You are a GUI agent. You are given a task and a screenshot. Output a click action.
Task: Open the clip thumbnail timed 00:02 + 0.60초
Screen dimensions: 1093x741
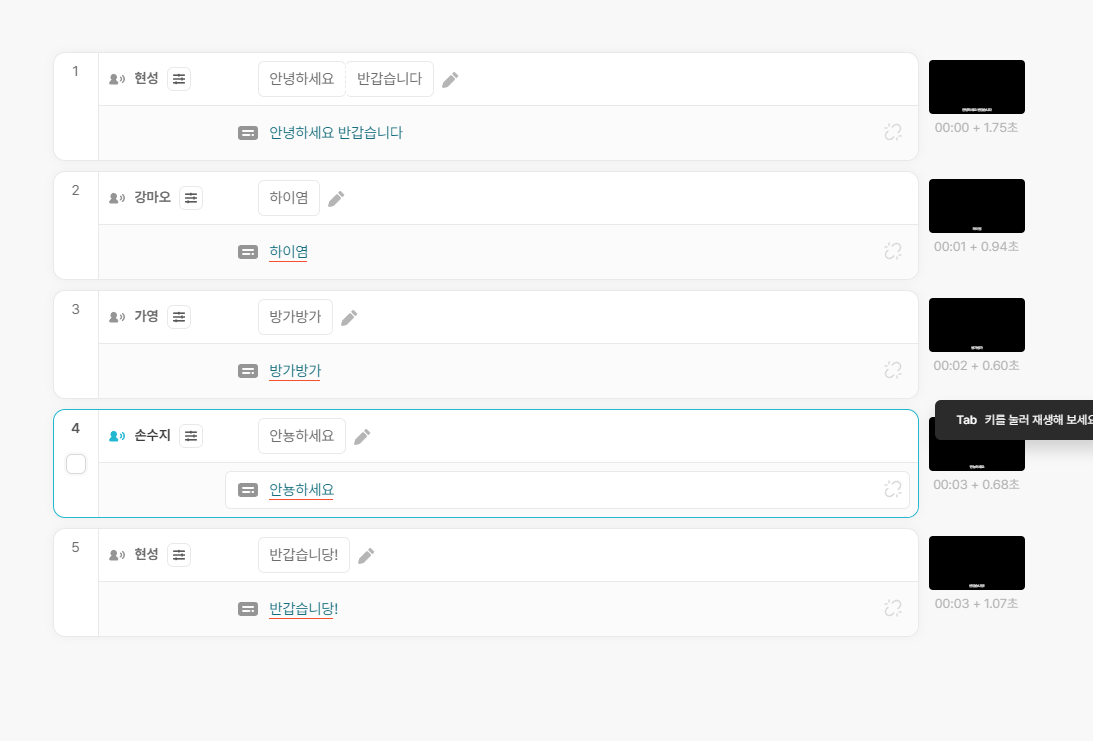coord(977,325)
